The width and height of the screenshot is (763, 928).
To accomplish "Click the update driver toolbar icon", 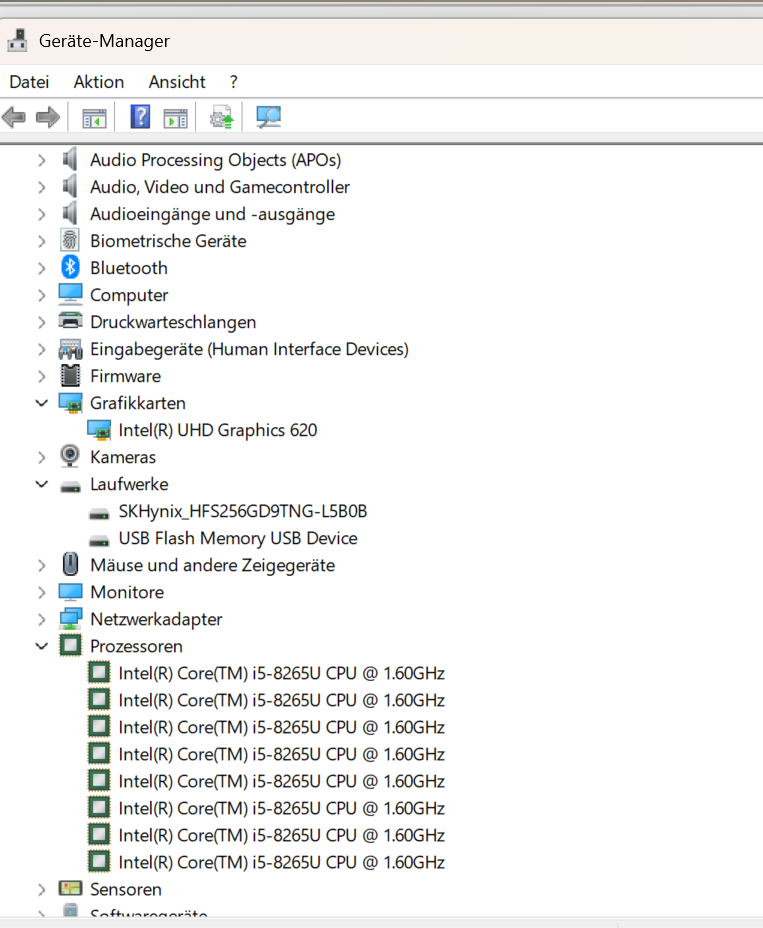I will point(222,117).
